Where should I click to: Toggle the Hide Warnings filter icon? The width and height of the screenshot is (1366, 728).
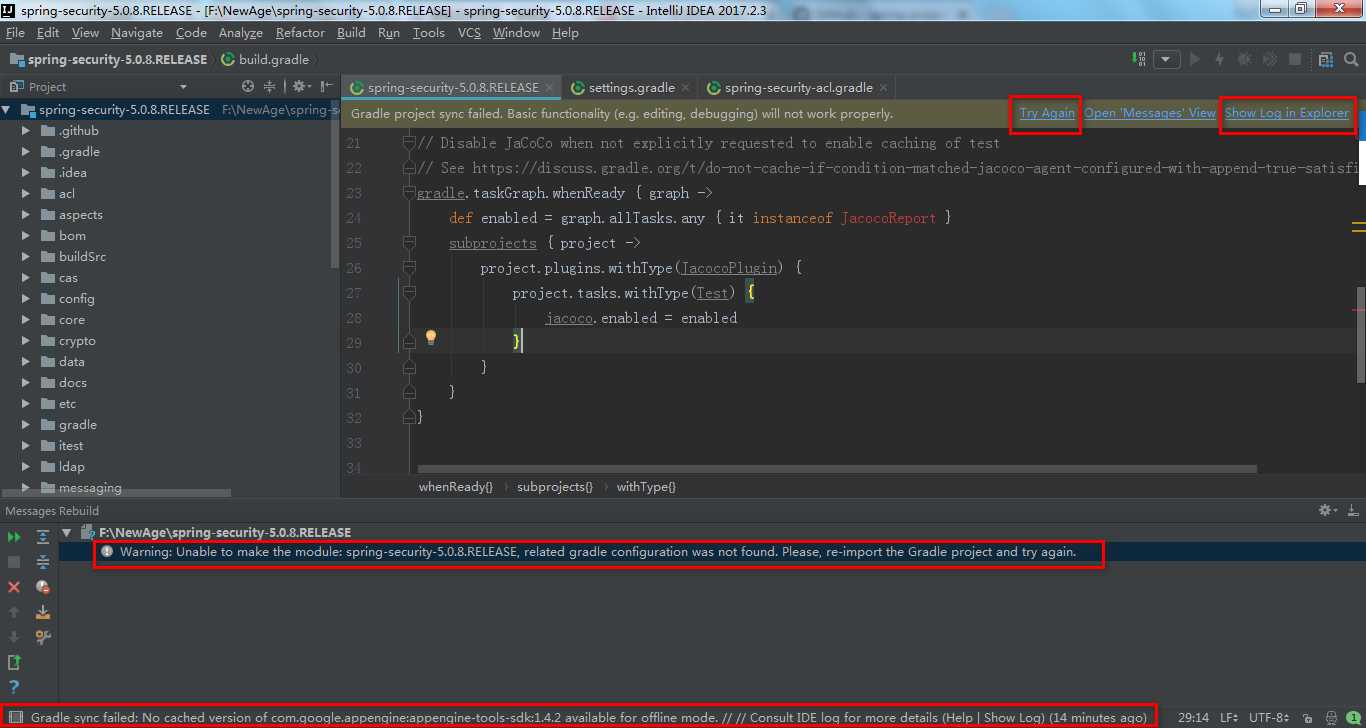pos(43,587)
